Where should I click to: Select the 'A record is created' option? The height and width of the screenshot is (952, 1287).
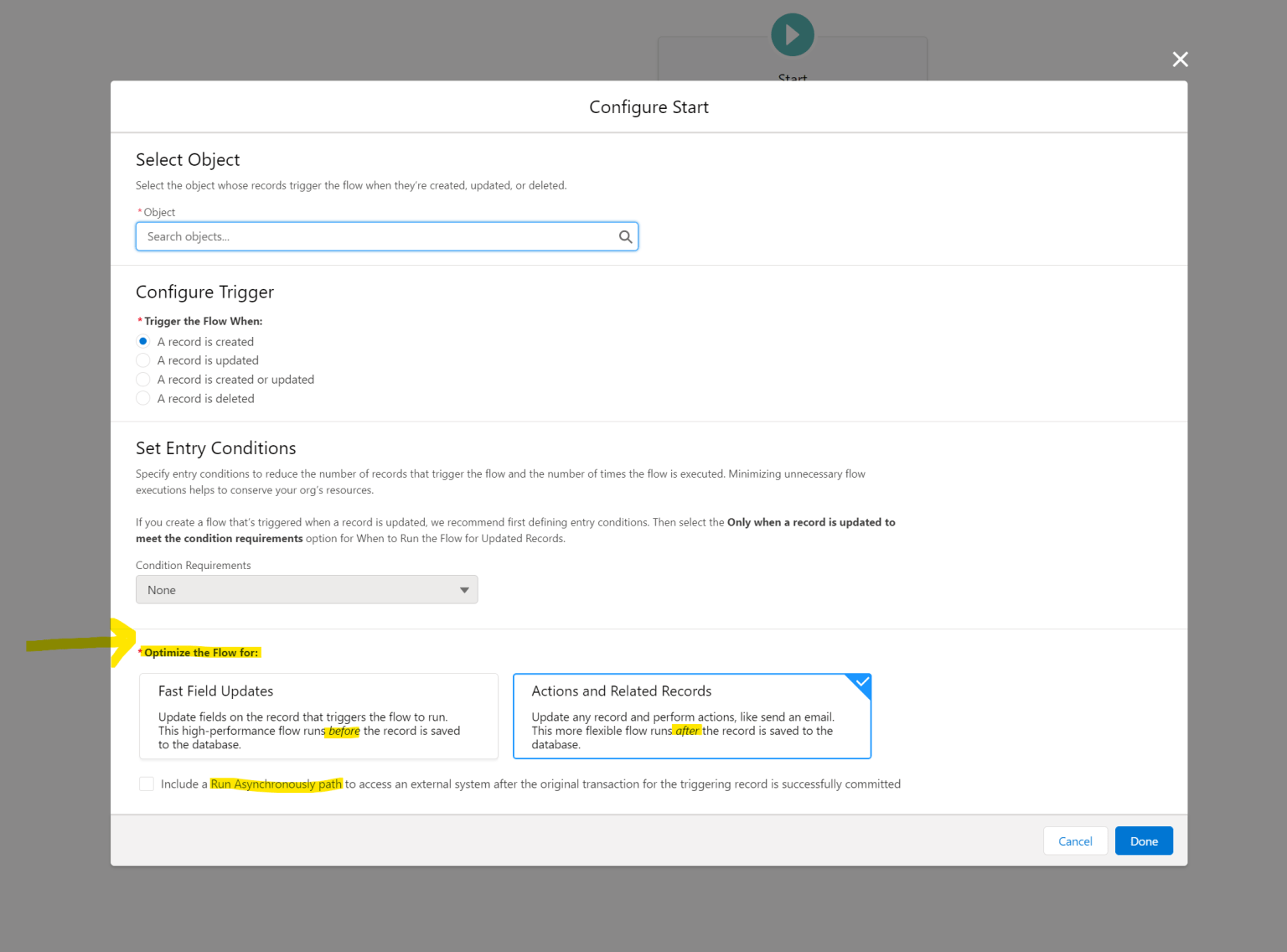pyautogui.click(x=143, y=341)
